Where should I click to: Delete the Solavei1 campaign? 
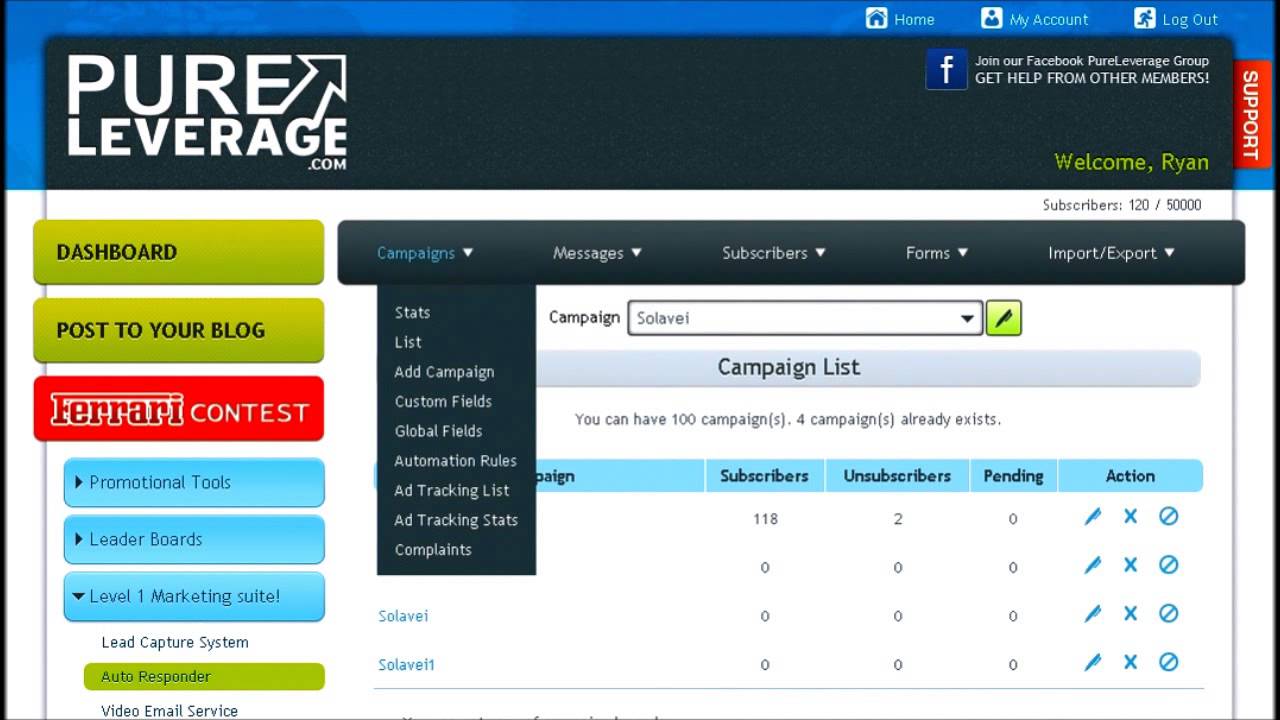coord(1130,662)
